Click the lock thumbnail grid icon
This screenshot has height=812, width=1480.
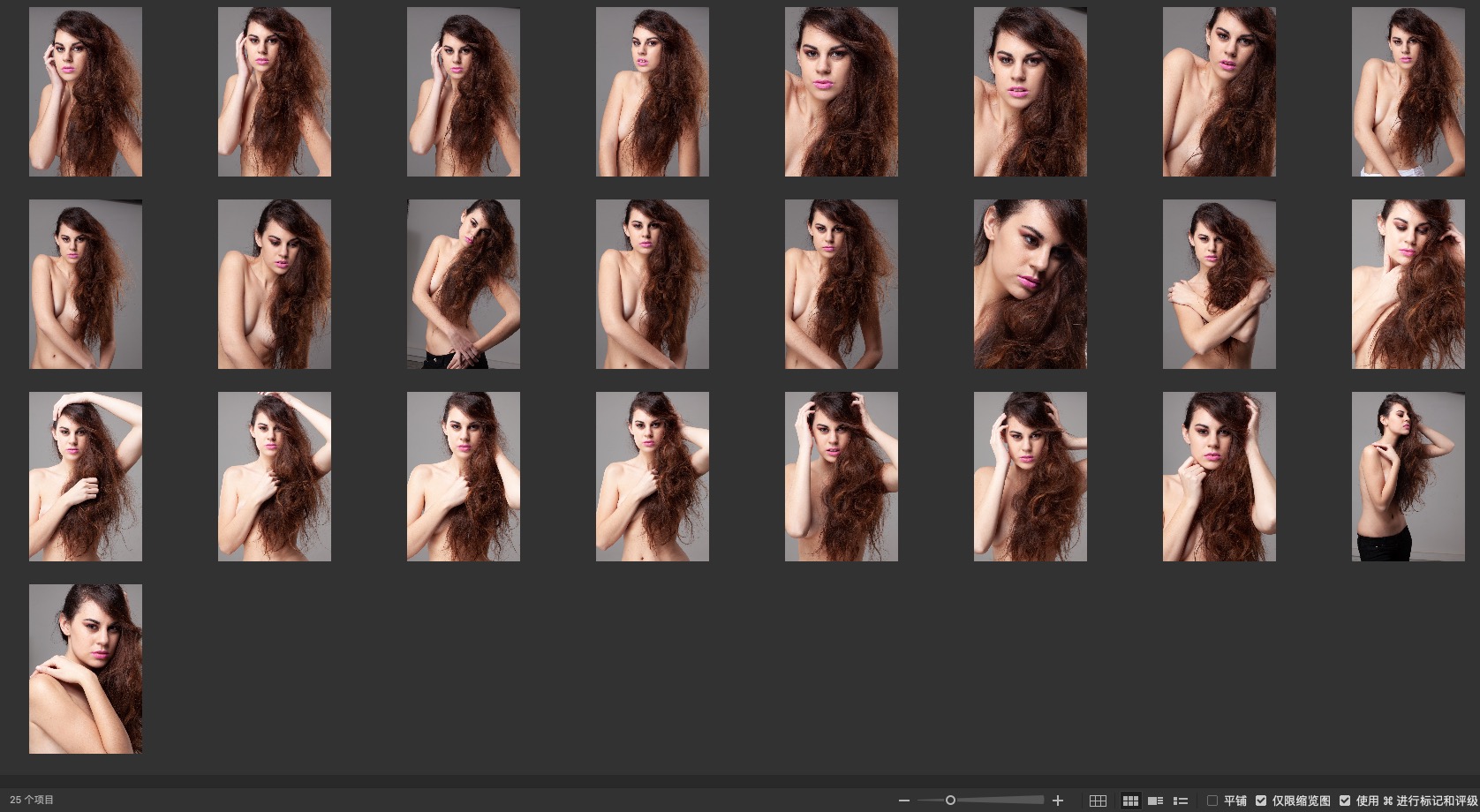tap(1098, 801)
